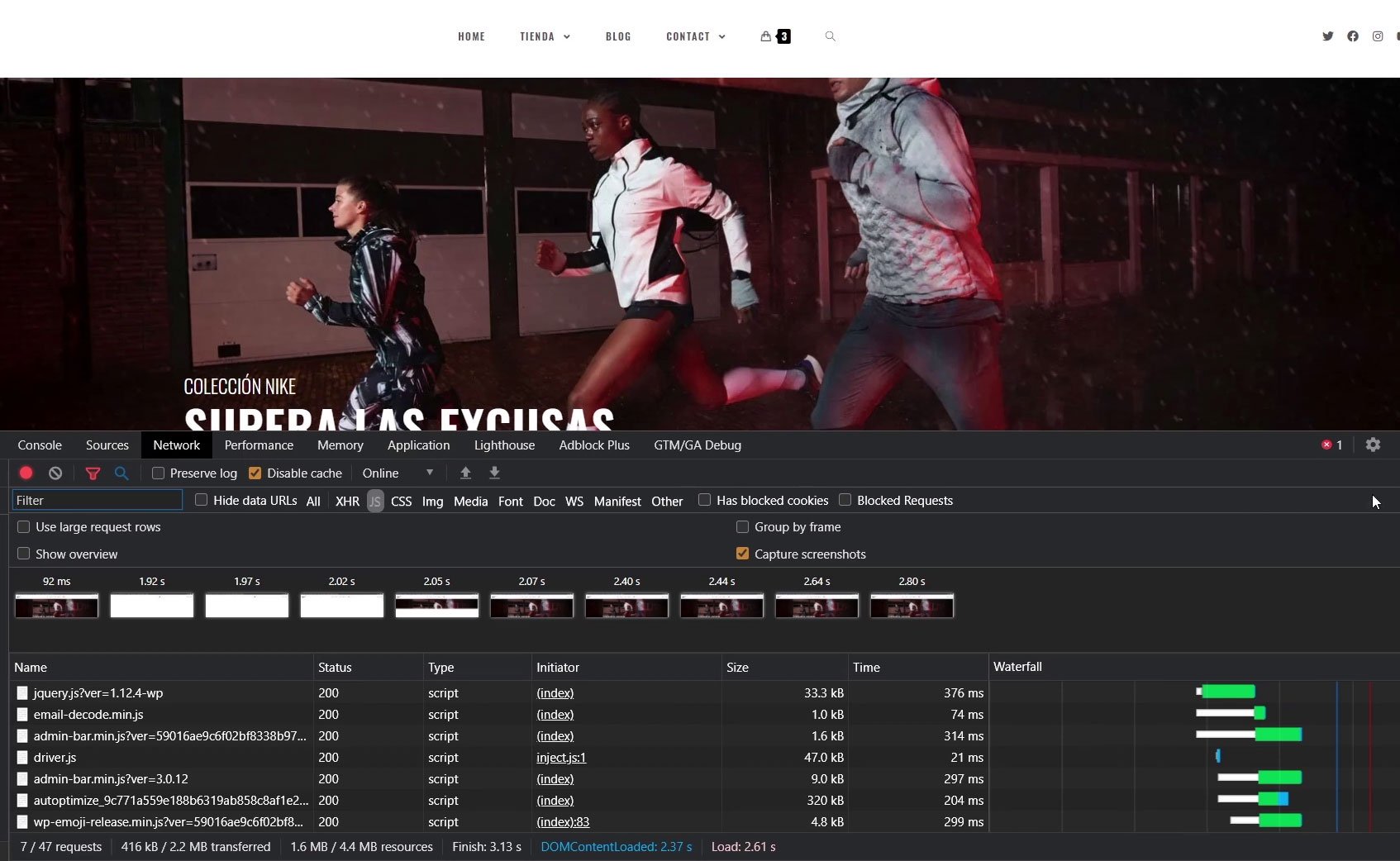The height and width of the screenshot is (861, 1400).
Task: Check Has blocked cookies
Action: (704, 500)
